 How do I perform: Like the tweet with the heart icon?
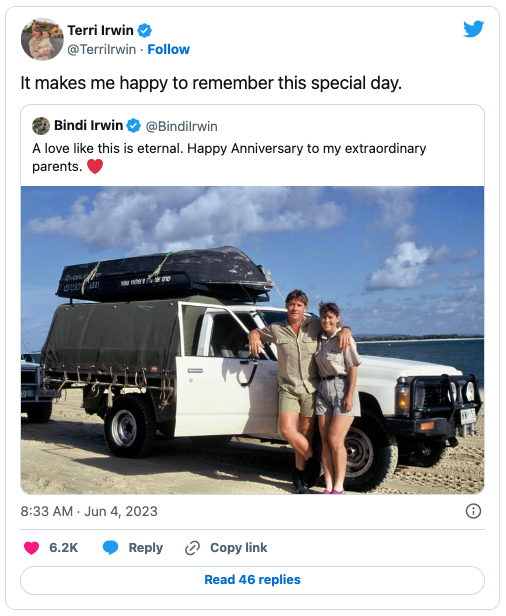(32, 548)
